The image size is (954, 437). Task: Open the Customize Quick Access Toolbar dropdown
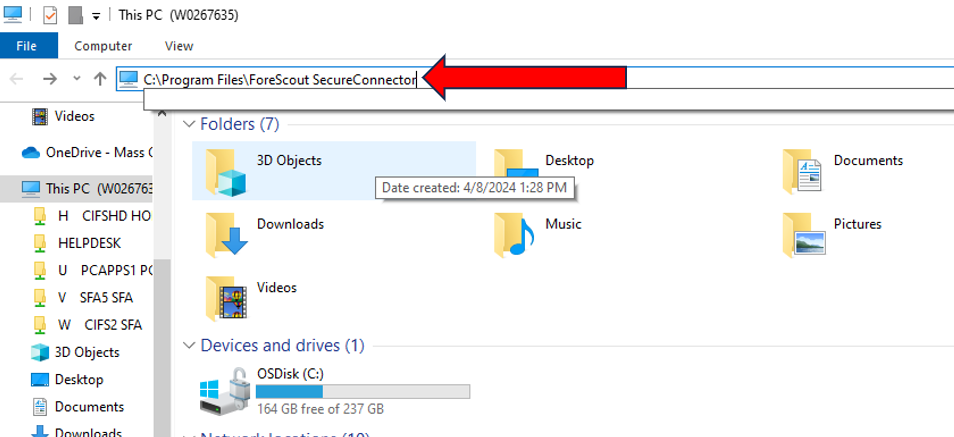coord(96,16)
